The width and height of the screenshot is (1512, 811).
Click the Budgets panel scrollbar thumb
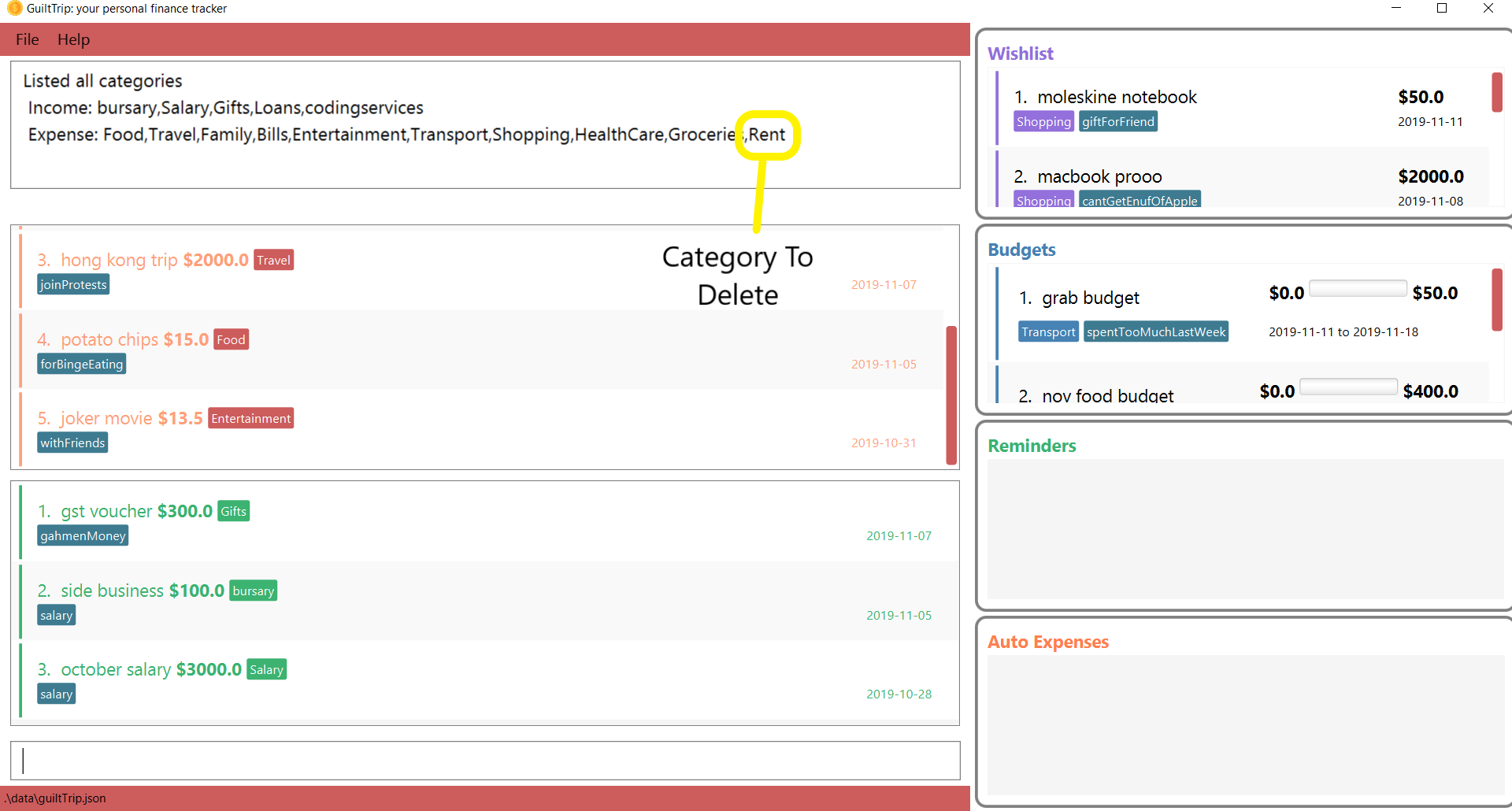coord(1497,299)
